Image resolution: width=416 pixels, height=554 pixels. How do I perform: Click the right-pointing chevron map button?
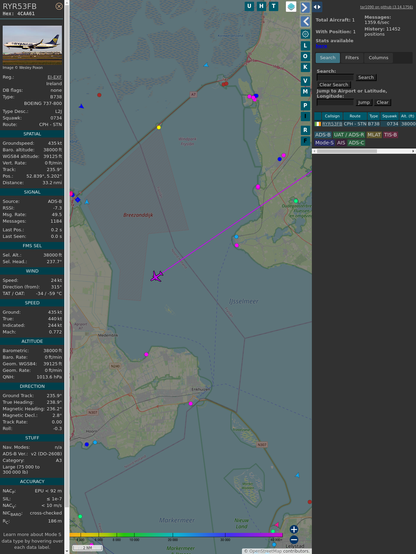(x=305, y=7)
